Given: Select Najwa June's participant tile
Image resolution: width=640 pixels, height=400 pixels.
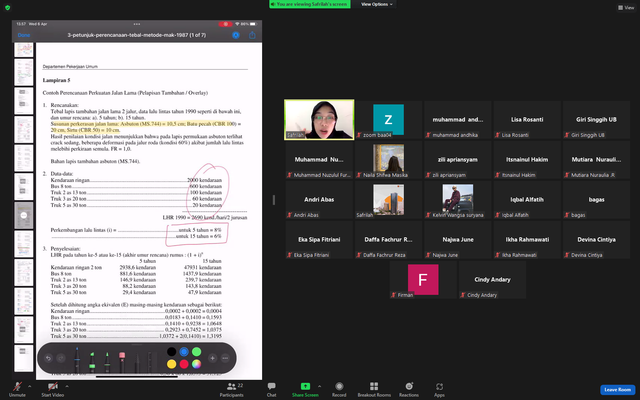Looking at the screenshot, I should [458, 240].
